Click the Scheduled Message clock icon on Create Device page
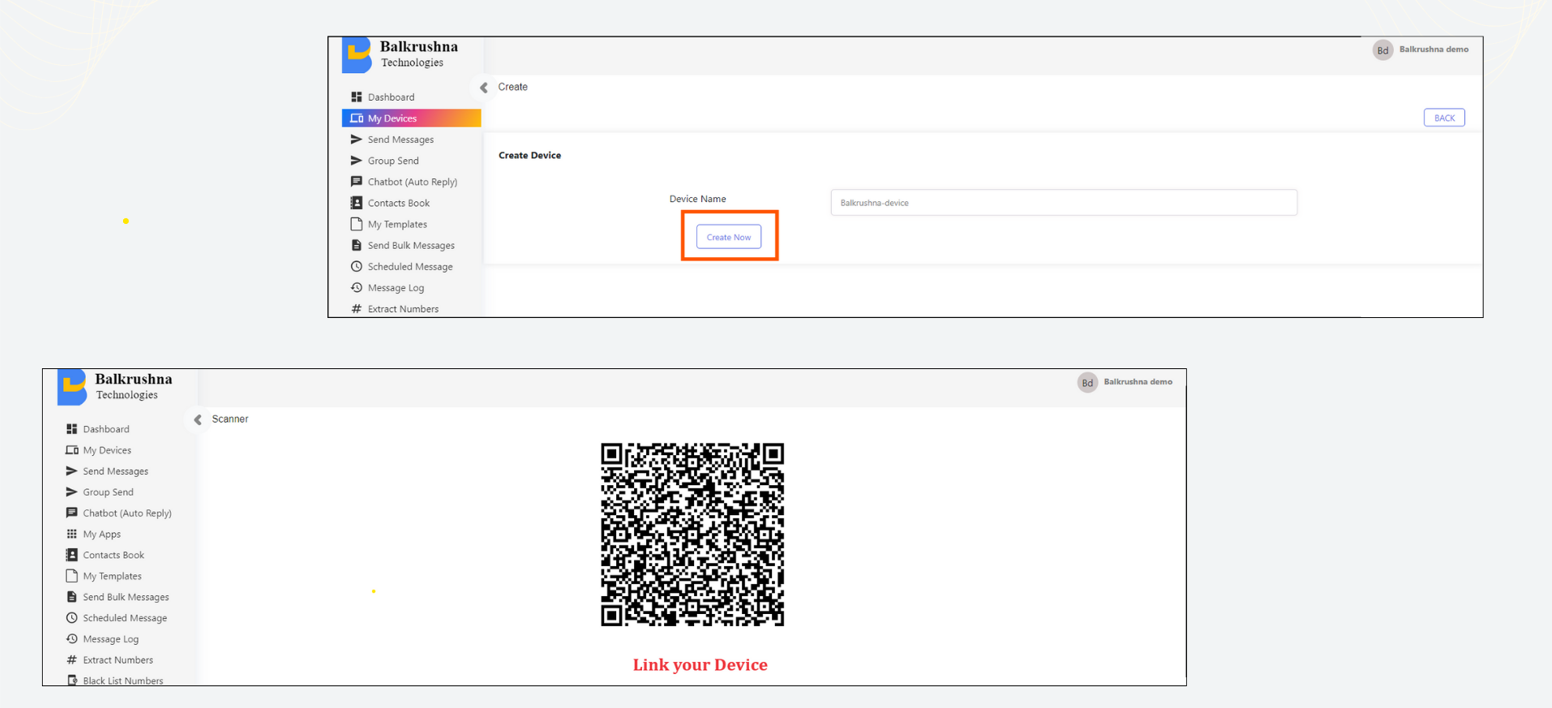The height and width of the screenshot is (708, 1552). (356, 267)
